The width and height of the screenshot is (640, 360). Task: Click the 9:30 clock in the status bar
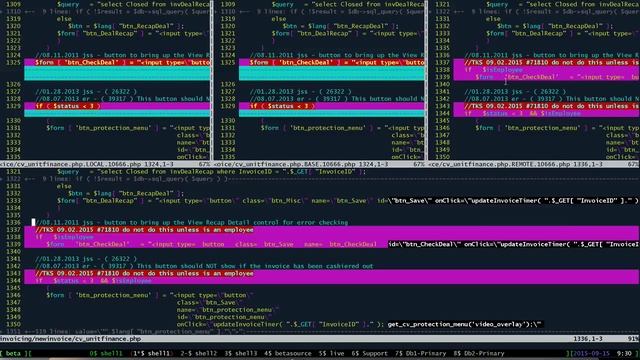pyautogui.click(x=624, y=353)
